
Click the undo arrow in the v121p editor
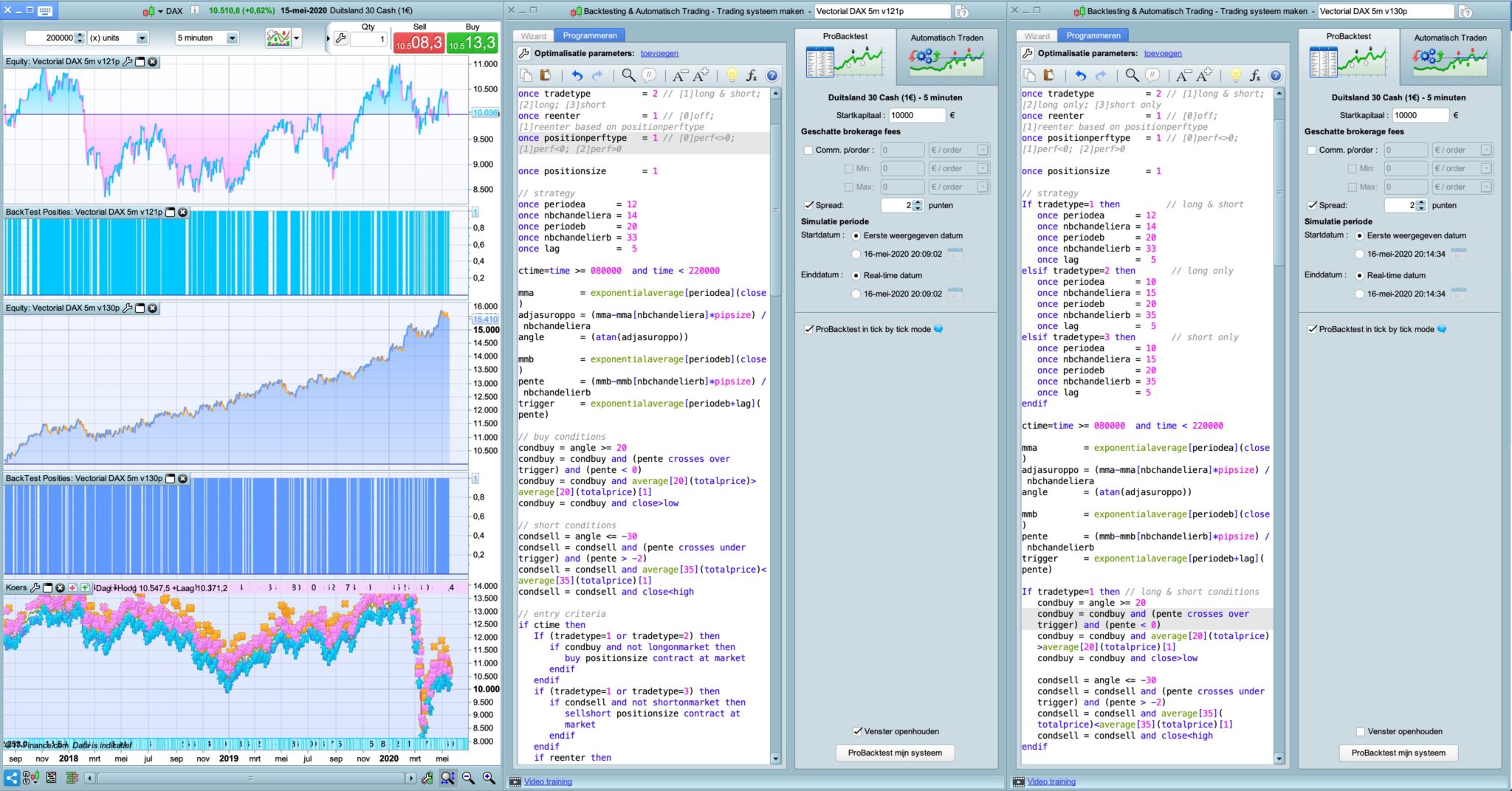[577, 75]
